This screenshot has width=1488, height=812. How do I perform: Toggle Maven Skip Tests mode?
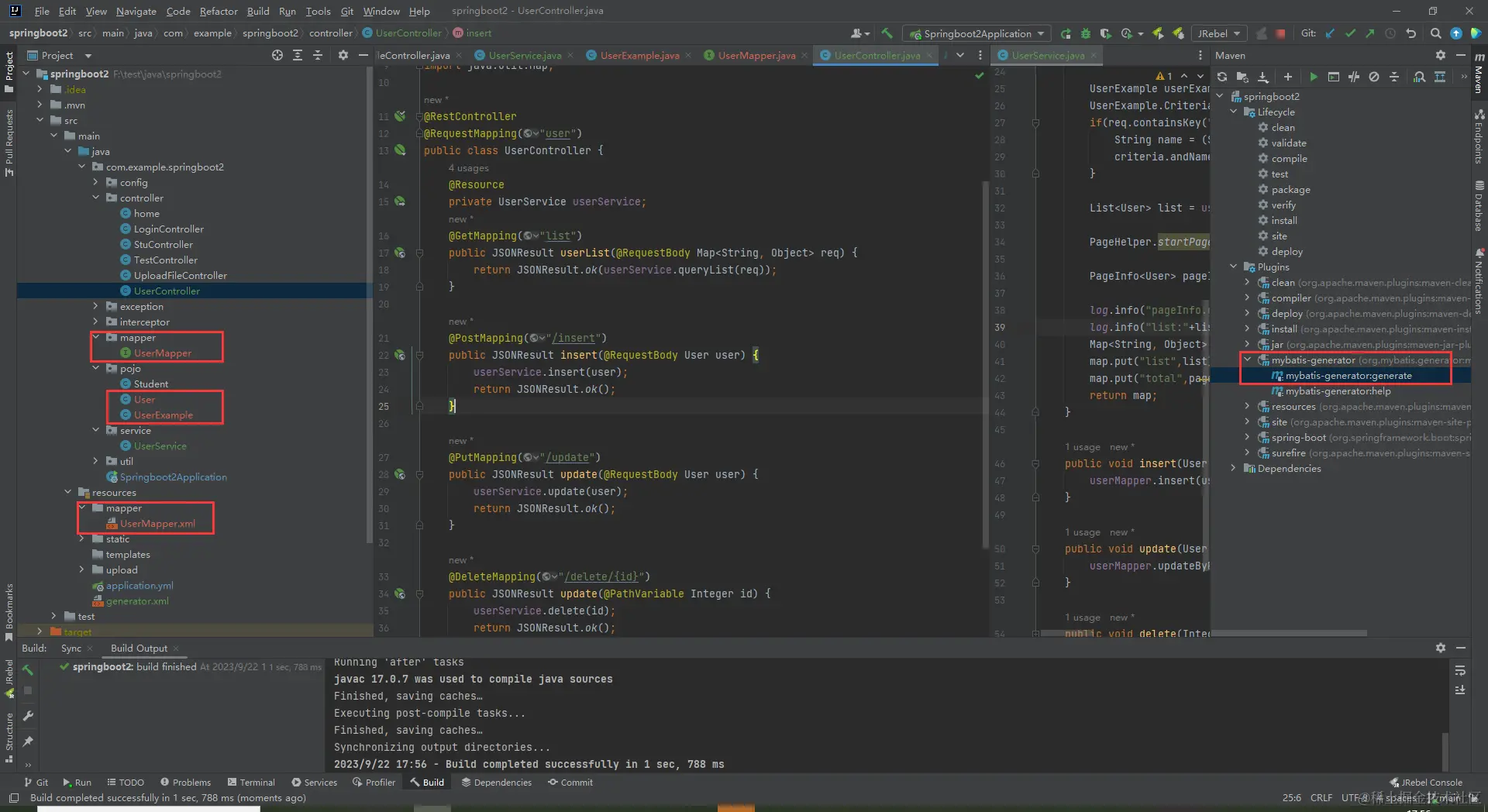(1374, 77)
